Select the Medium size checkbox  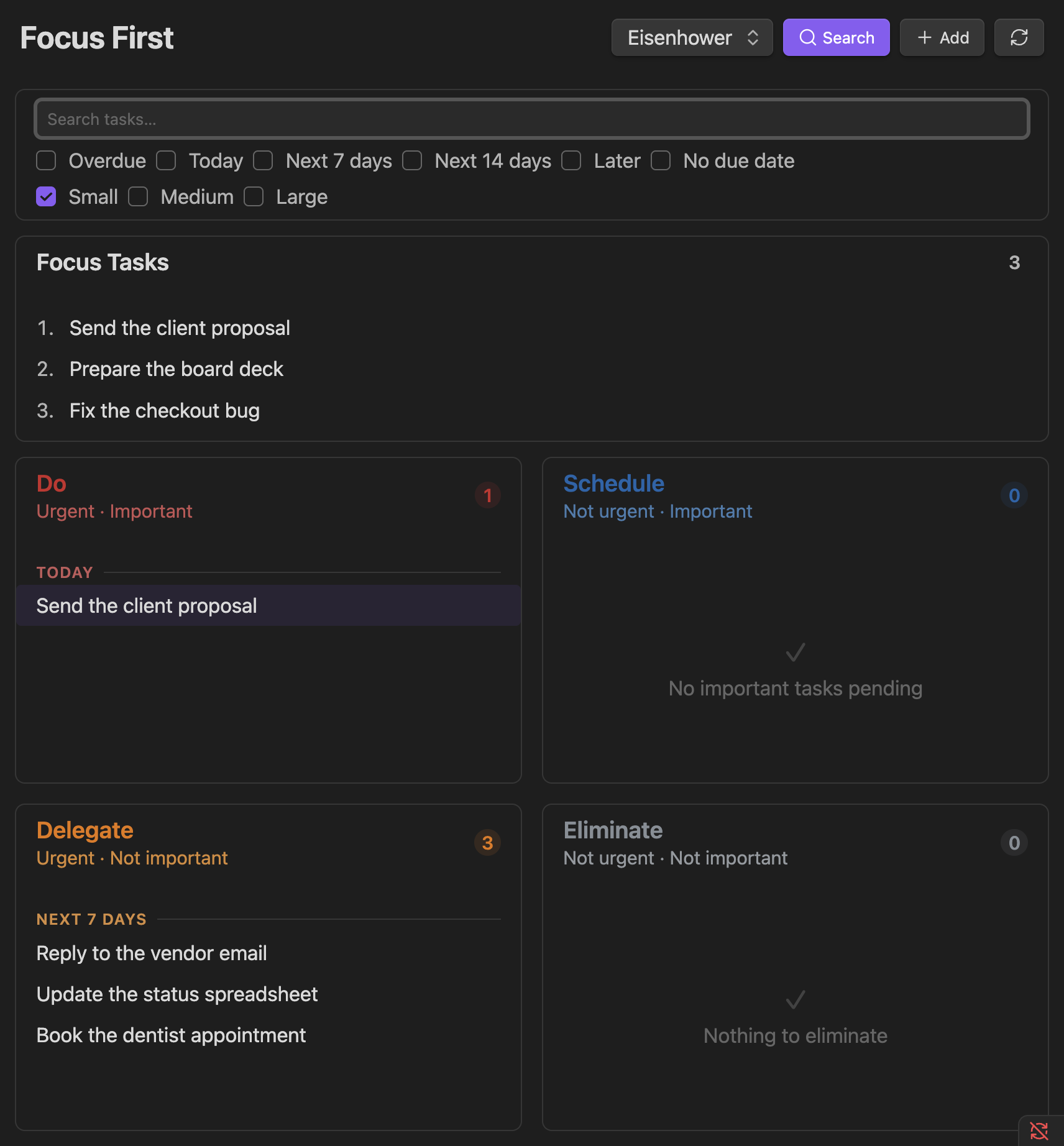[138, 196]
